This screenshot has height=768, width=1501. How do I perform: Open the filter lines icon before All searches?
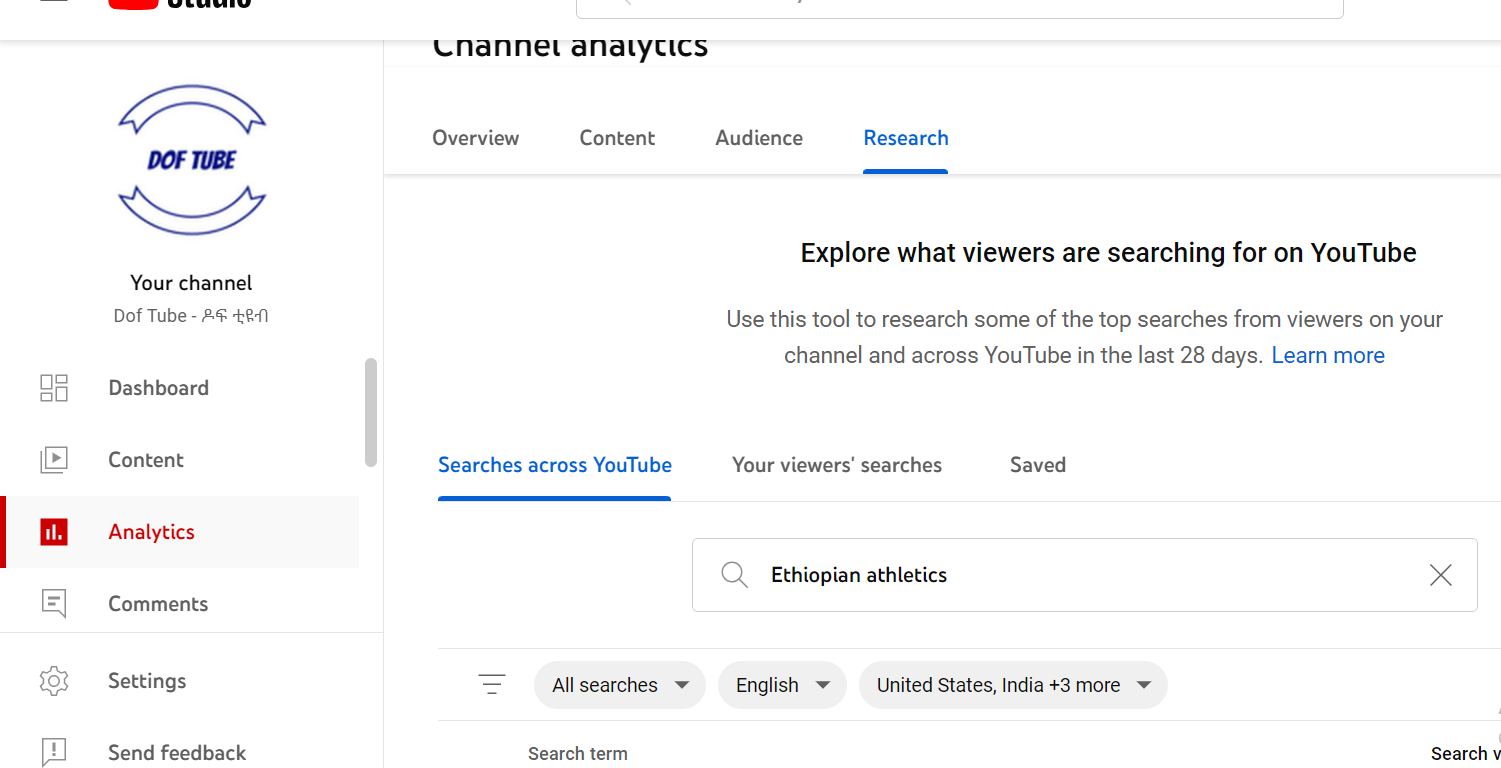pos(492,685)
